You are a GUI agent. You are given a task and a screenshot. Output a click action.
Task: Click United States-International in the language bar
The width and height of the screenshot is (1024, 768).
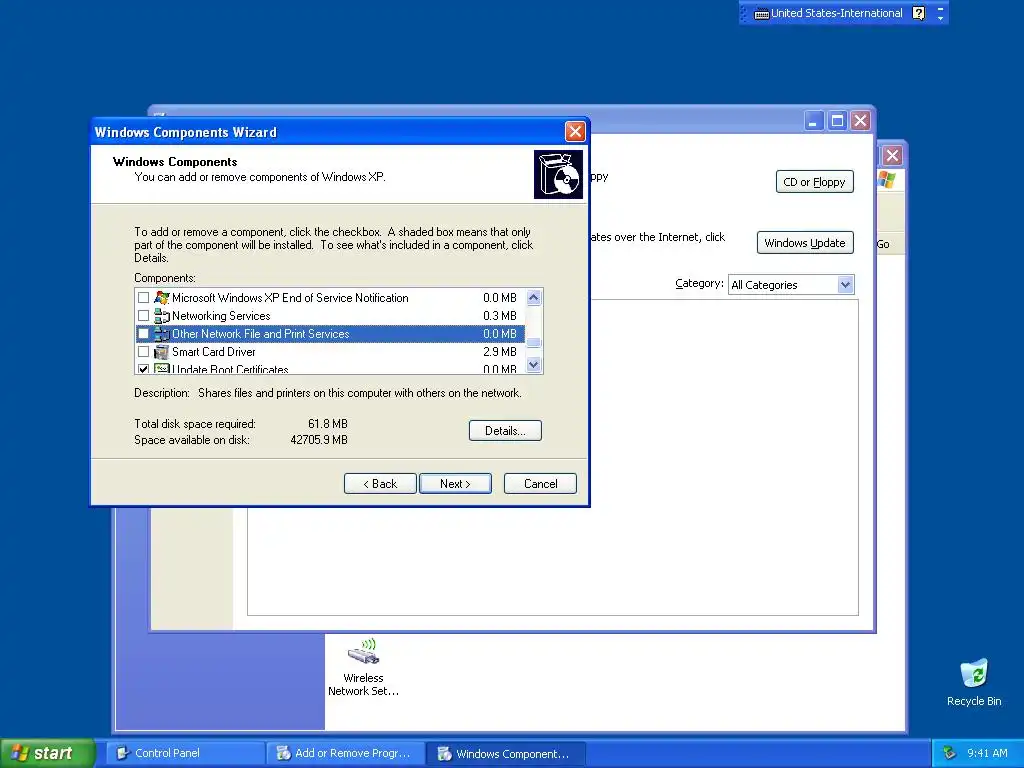[837, 13]
